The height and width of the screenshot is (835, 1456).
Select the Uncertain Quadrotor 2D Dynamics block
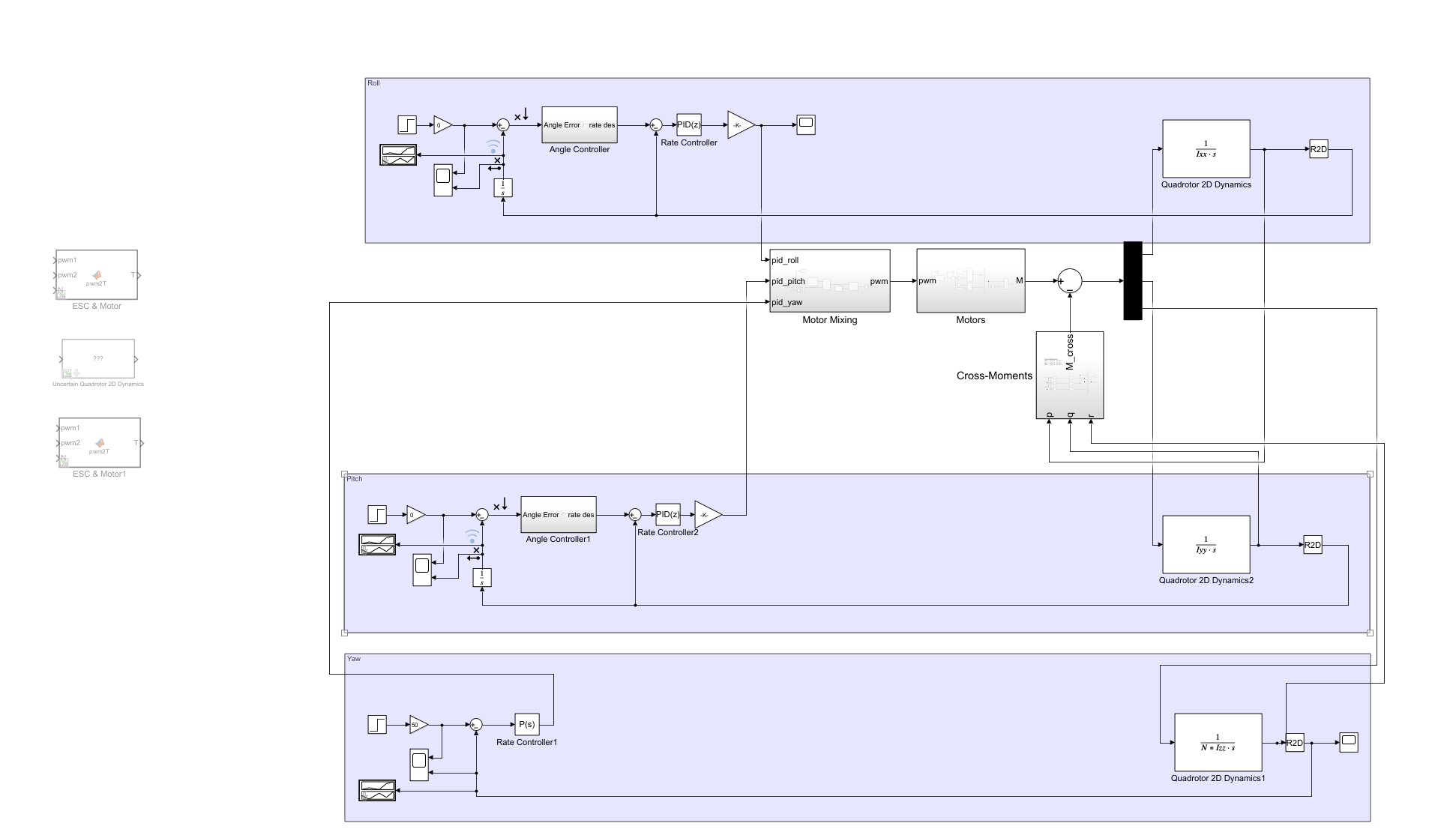click(x=98, y=359)
